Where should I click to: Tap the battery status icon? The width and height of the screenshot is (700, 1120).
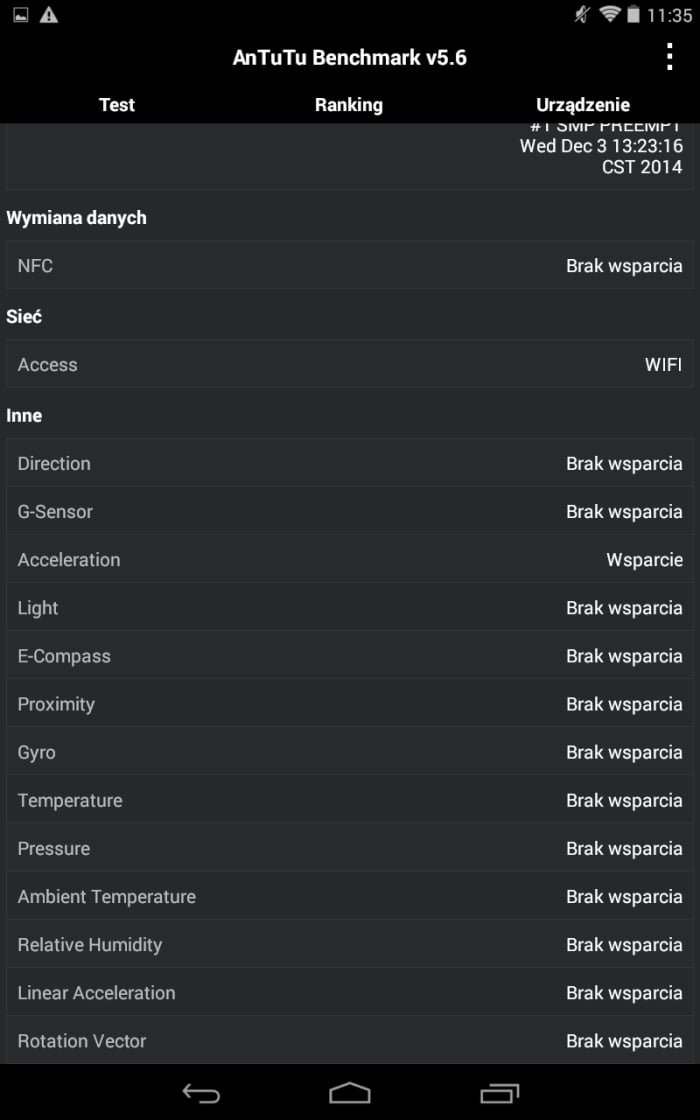pos(633,14)
